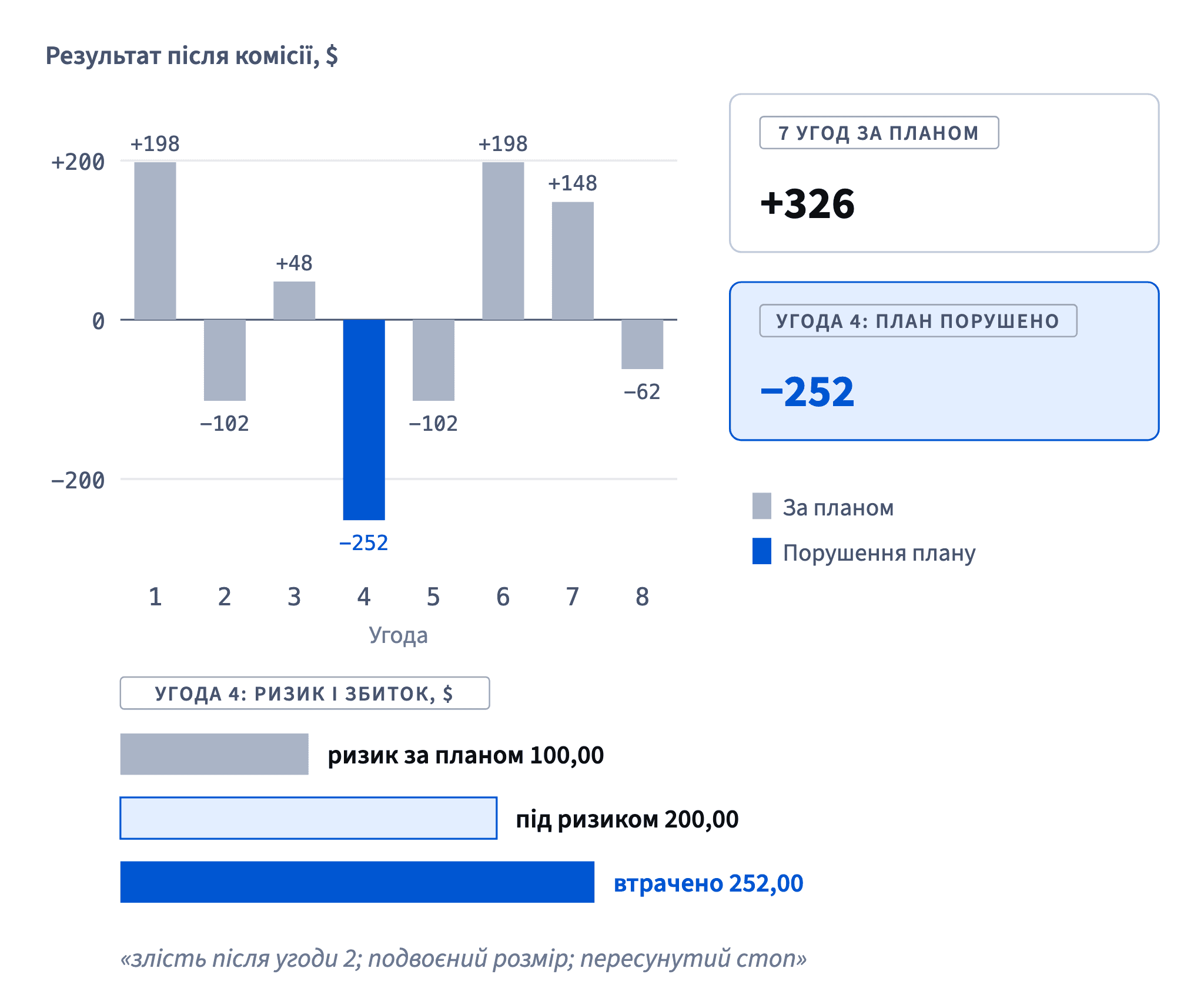Click the 'під ризиком 200,00' text
Screen dimensions: 1204x1005
pyautogui.click(x=627, y=819)
